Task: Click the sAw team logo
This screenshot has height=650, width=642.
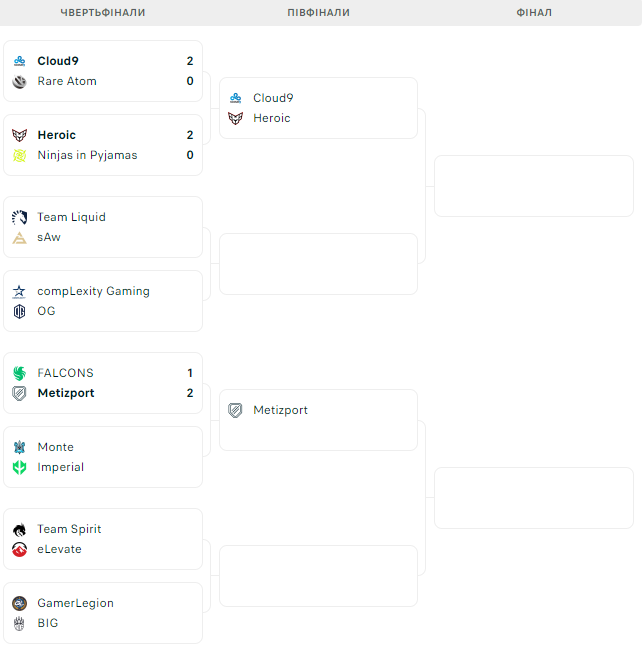Action: click(19, 237)
